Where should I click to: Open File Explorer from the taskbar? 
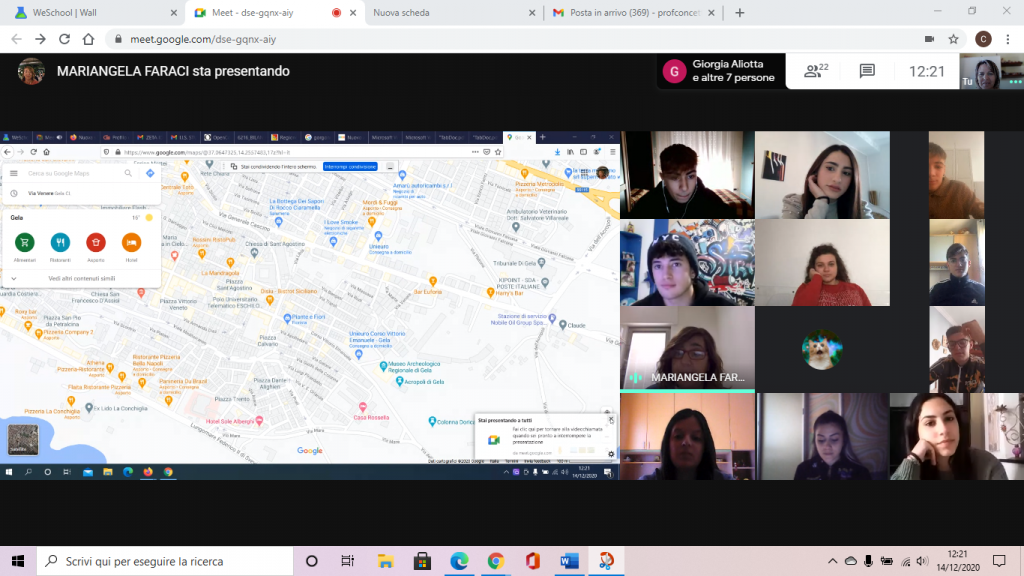point(385,561)
